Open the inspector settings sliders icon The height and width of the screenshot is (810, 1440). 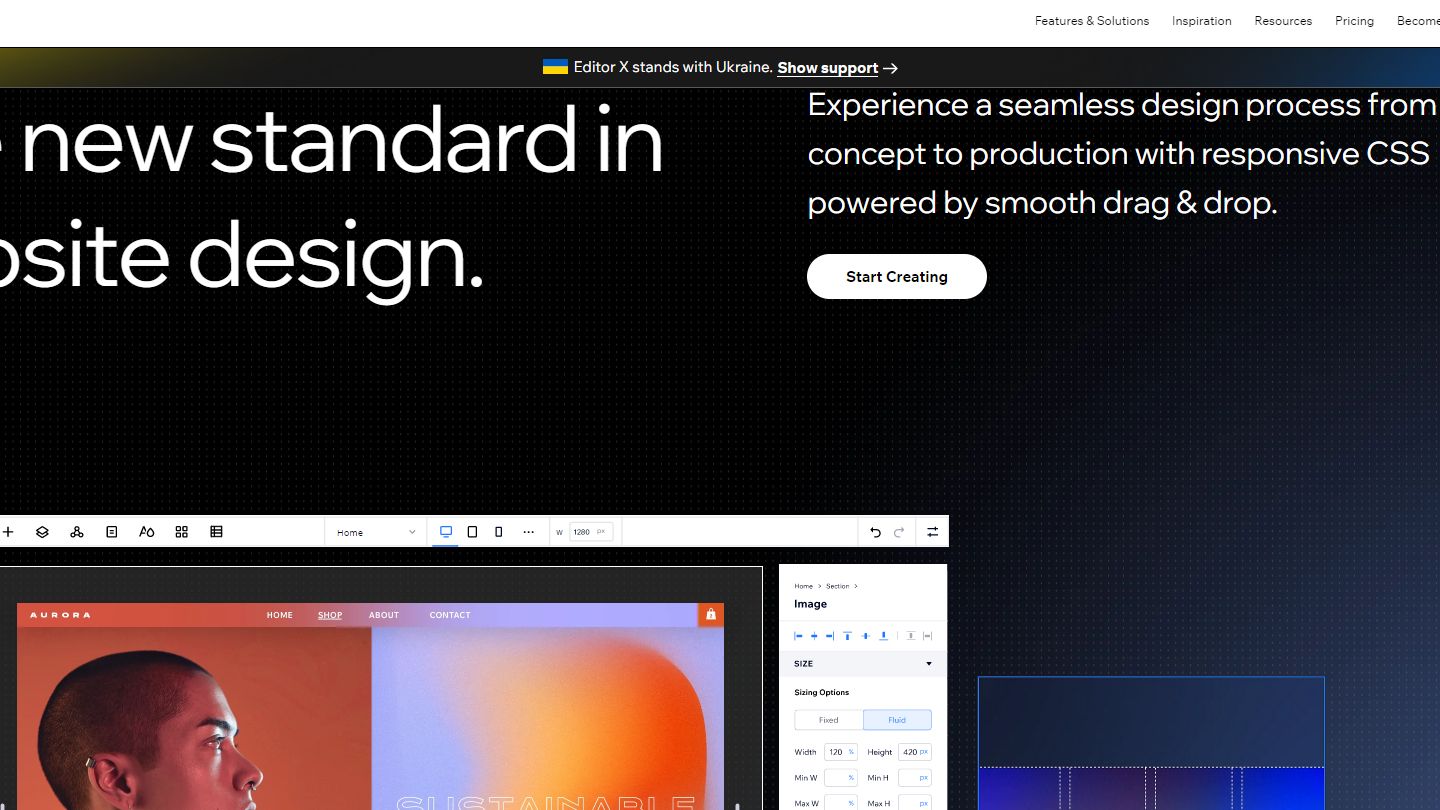(x=932, y=532)
